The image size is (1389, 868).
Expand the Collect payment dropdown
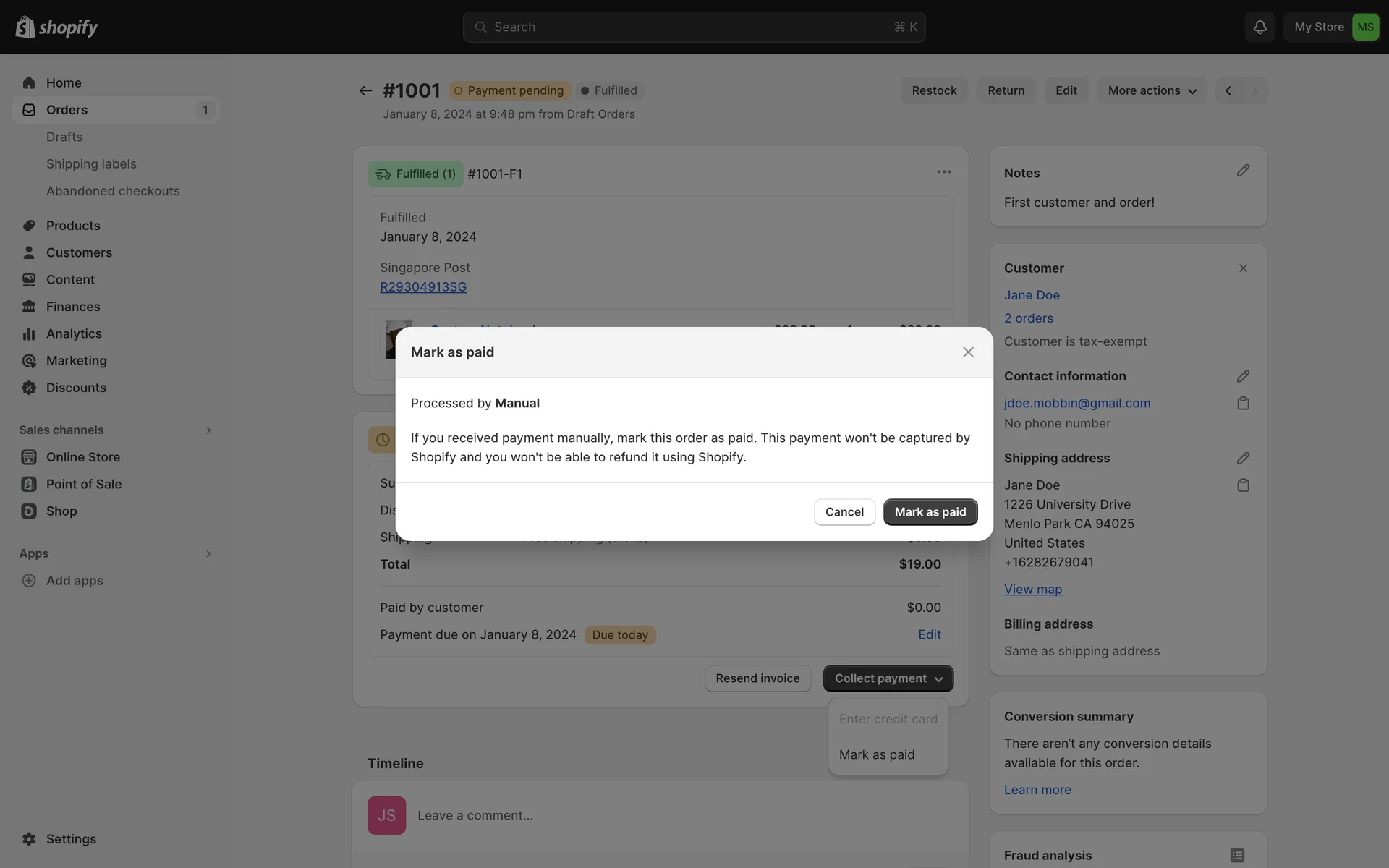point(888,678)
